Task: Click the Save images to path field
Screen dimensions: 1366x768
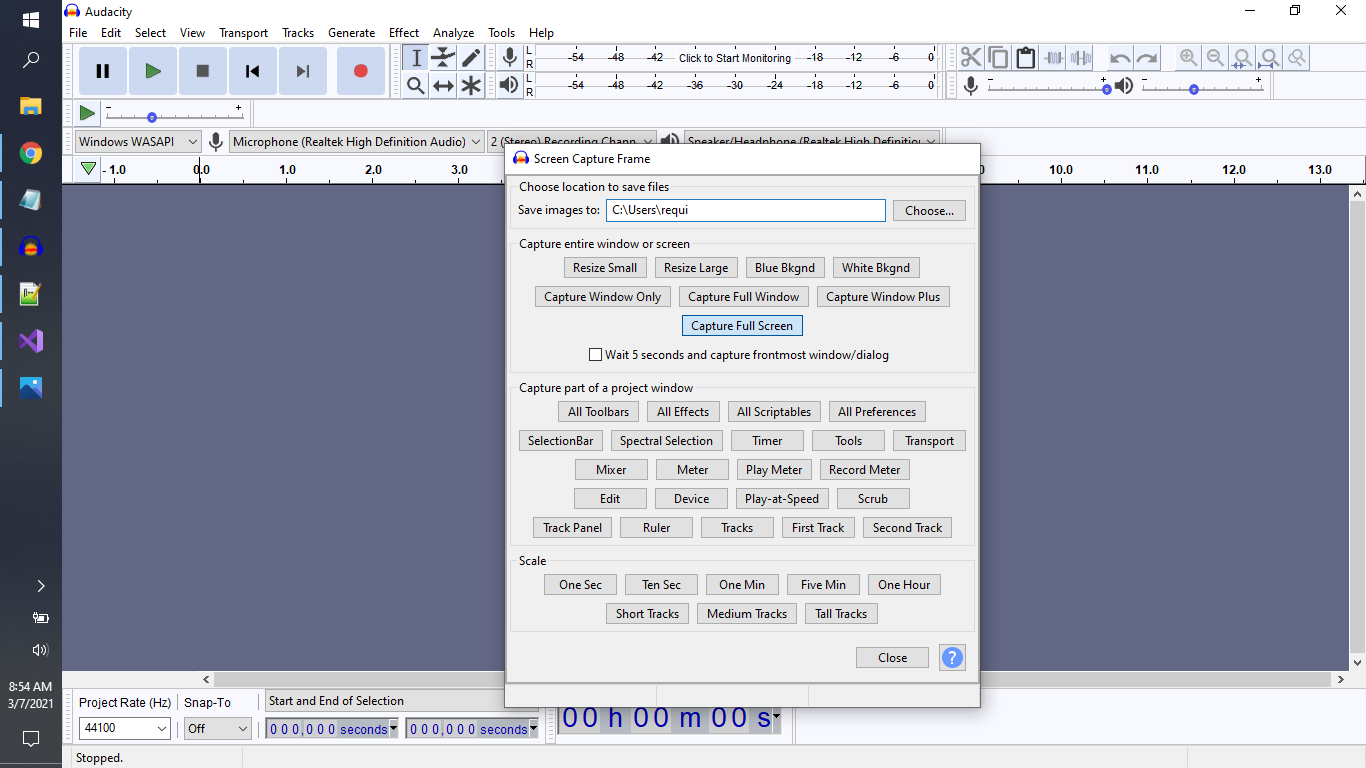Action: tap(746, 211)
